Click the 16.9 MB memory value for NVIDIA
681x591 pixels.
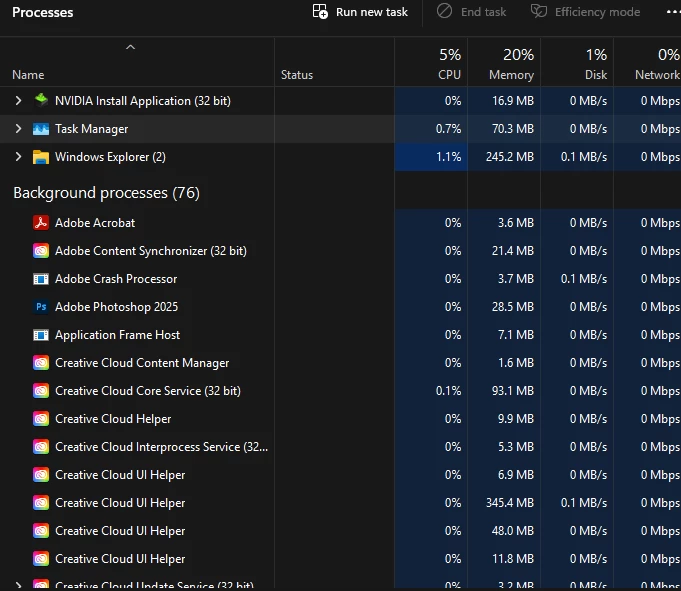pyautogui.click(x=512, y=101)
